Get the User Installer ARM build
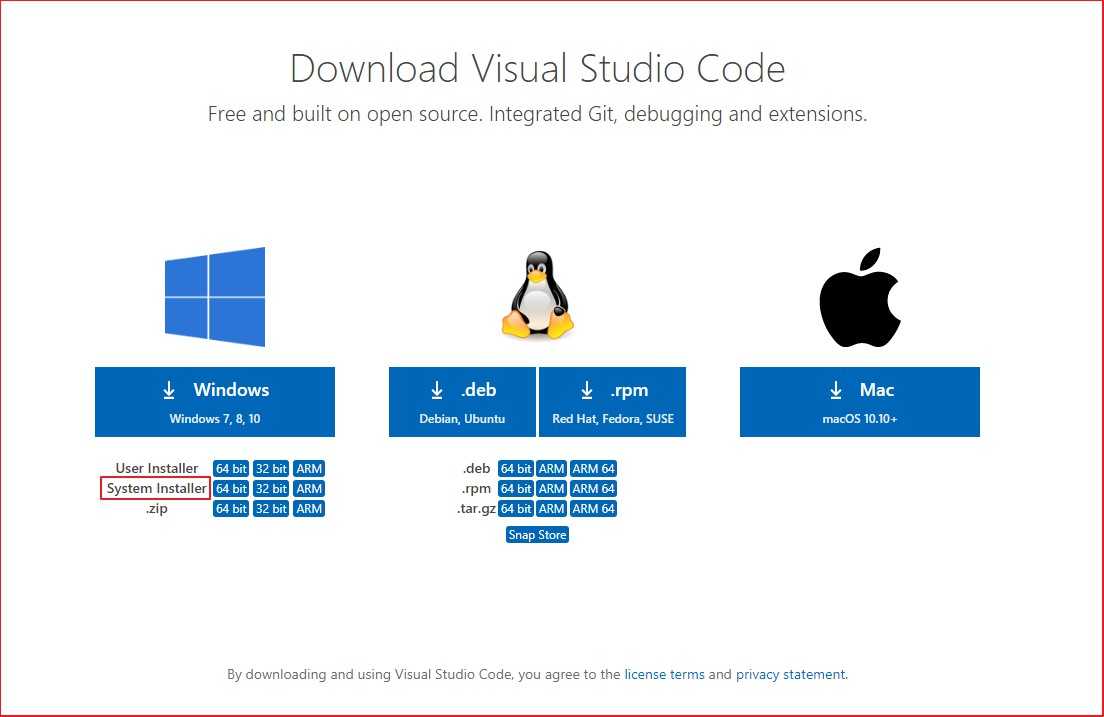1104x717 pixels. (309, 468)
